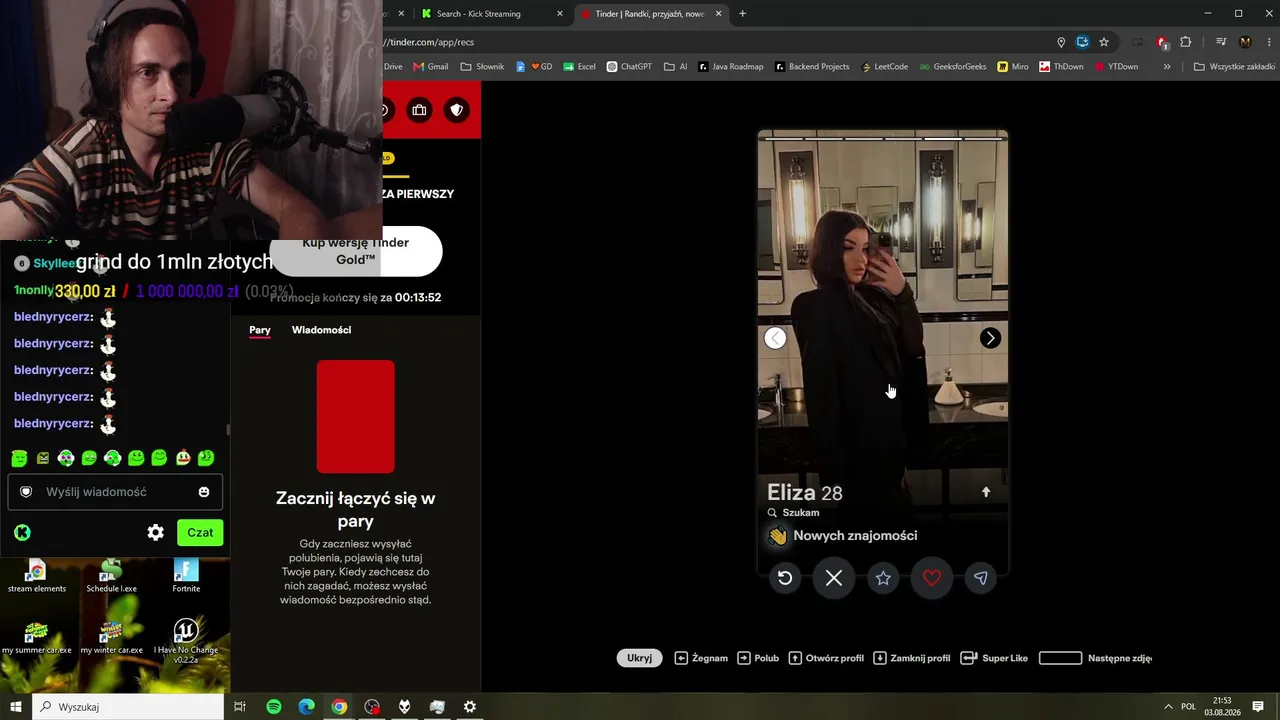Select the Pary tab
Image resolution: width=1280 pixels, height=720 pixels.
click(x=260, y=330)
